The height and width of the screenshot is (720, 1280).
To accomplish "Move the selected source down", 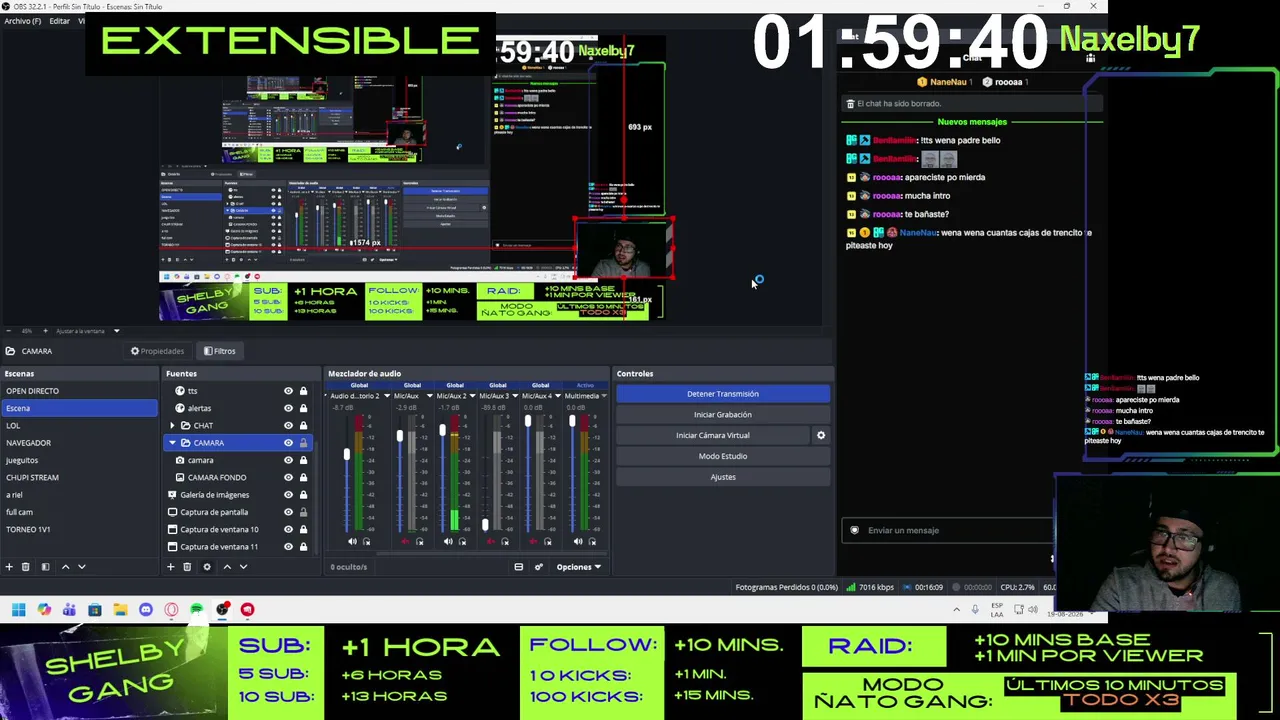I will point(243,567).
